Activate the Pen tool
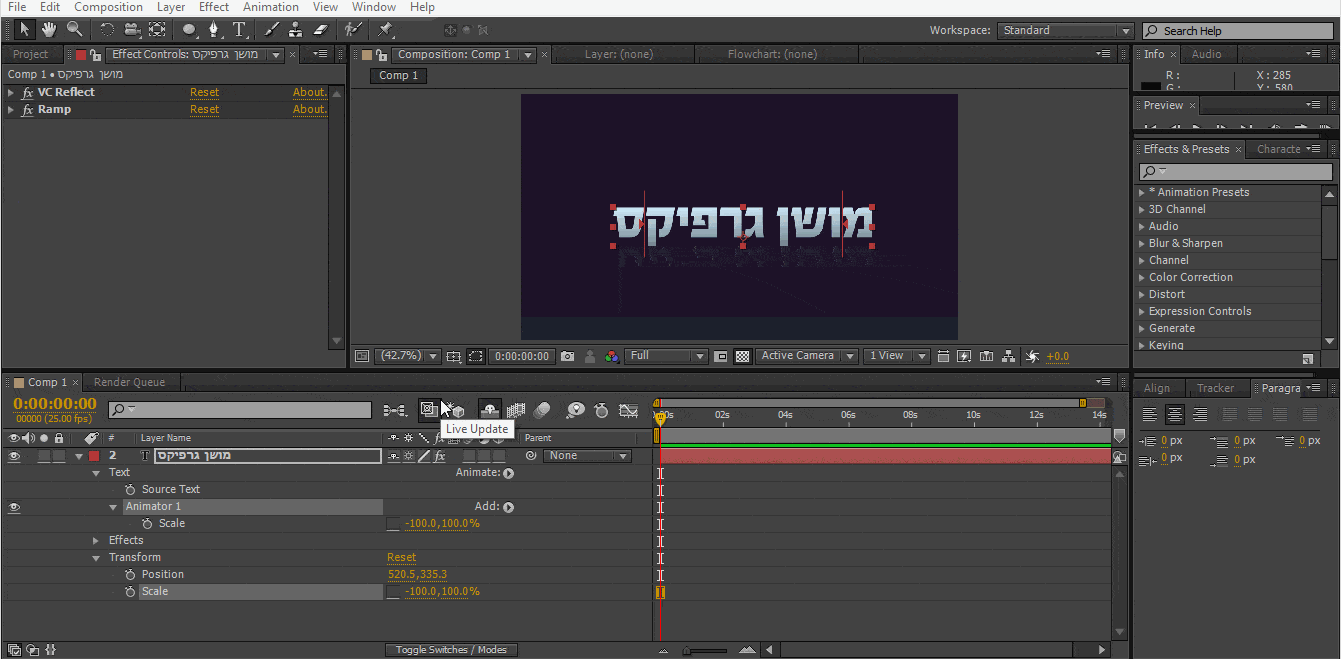 (x=214, y=30)
